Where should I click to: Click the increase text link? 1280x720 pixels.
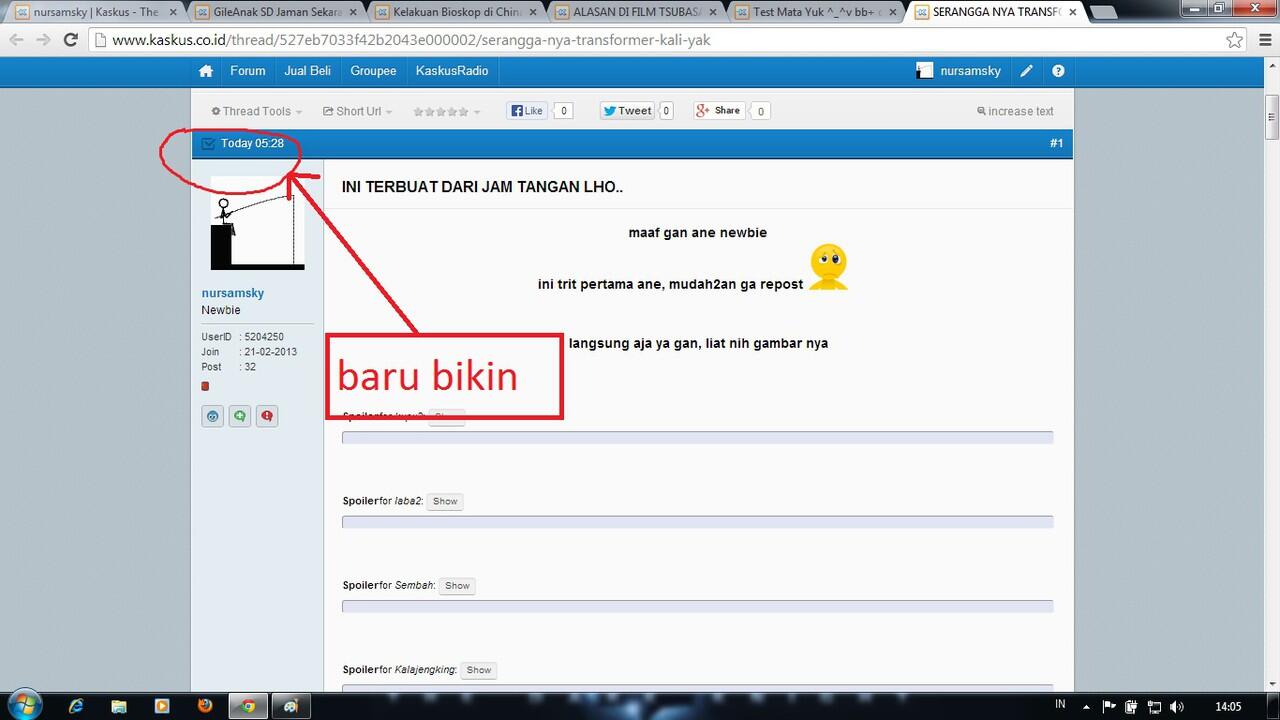click(x=1015, y=111)
